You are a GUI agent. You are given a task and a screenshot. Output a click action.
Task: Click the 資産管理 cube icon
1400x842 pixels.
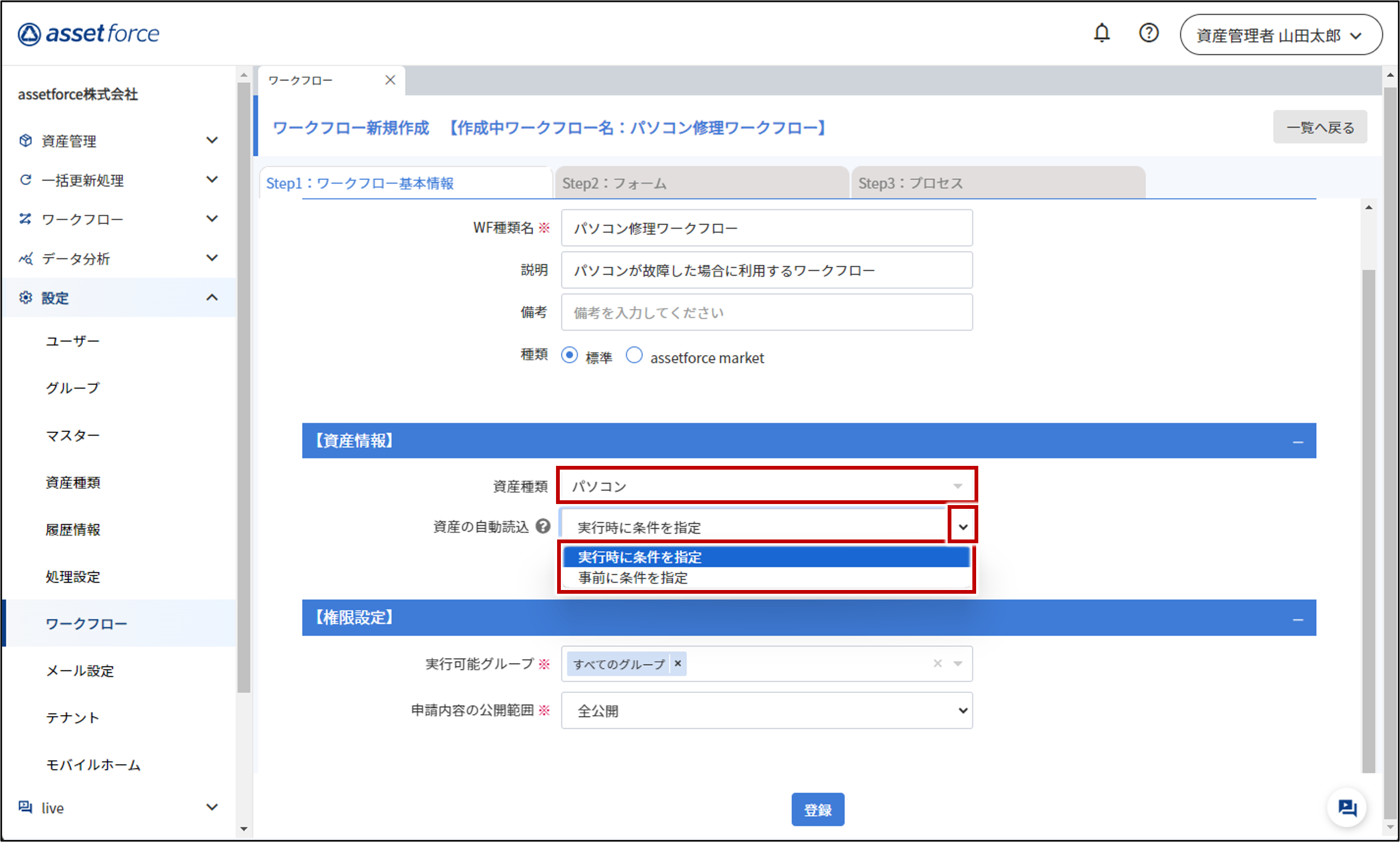26,140
